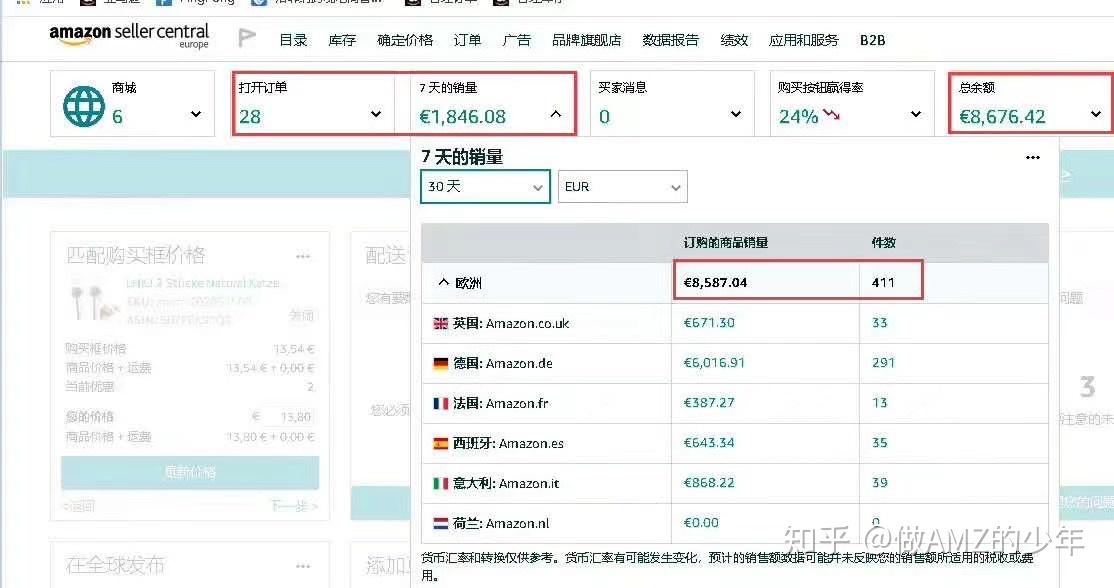Screen dimensions: 1114x588
Task: Click the Netherlands flag icon
Action: pos(440,523)
